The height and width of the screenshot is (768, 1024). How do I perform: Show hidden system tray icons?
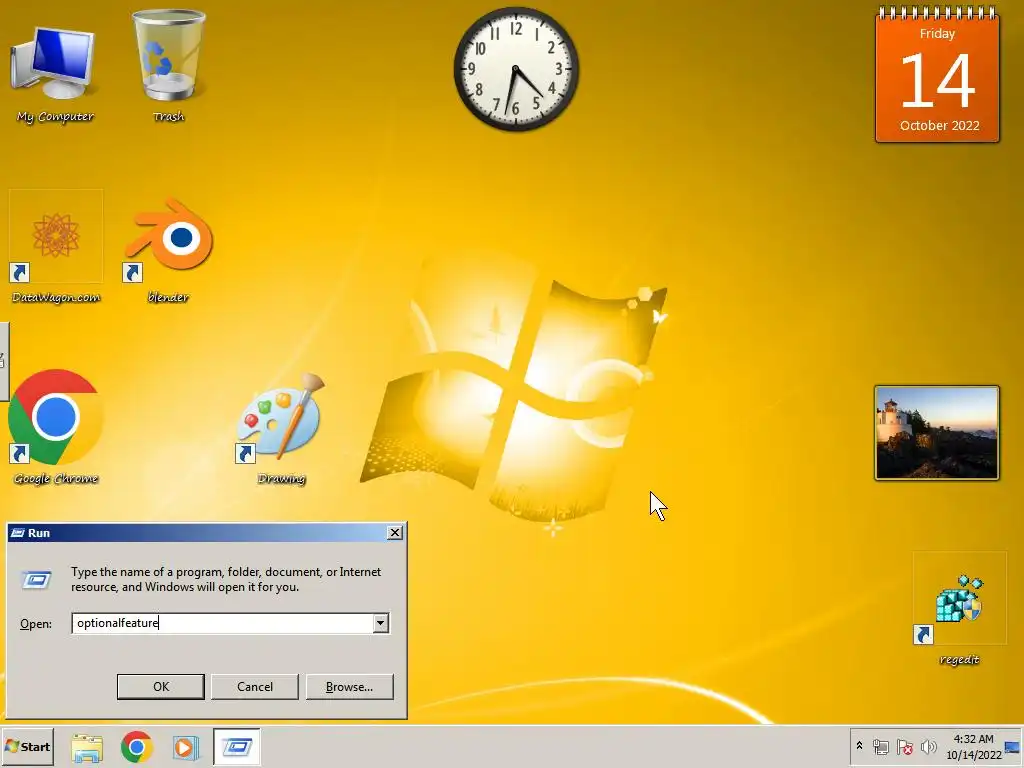[x=859, y=746]
